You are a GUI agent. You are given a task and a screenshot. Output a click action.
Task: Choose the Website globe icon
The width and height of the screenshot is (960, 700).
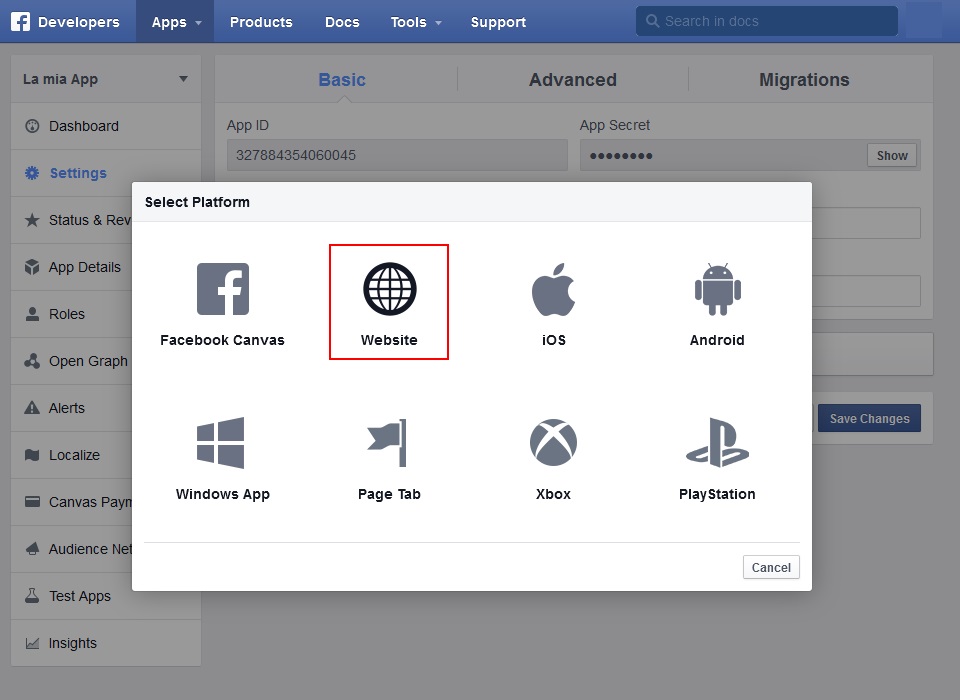pos(389,290)
